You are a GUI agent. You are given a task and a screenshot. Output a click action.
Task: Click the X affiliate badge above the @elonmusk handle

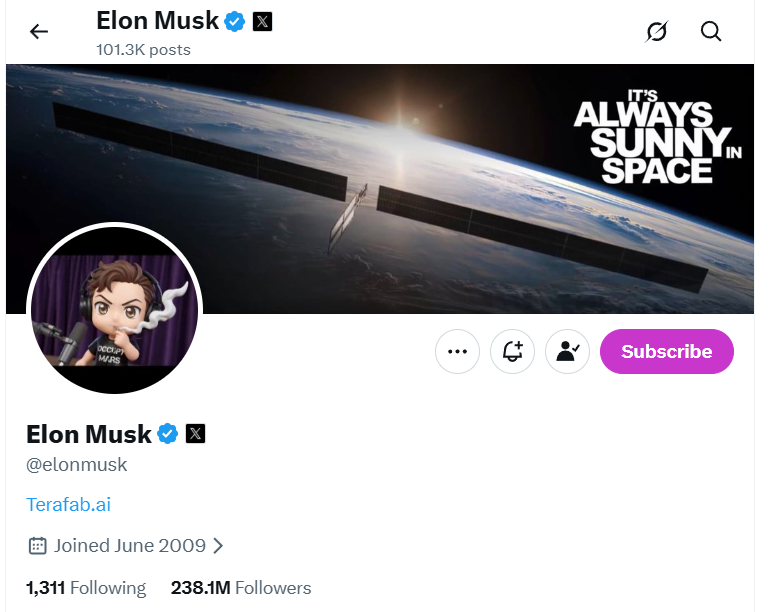tap(196, 434)
